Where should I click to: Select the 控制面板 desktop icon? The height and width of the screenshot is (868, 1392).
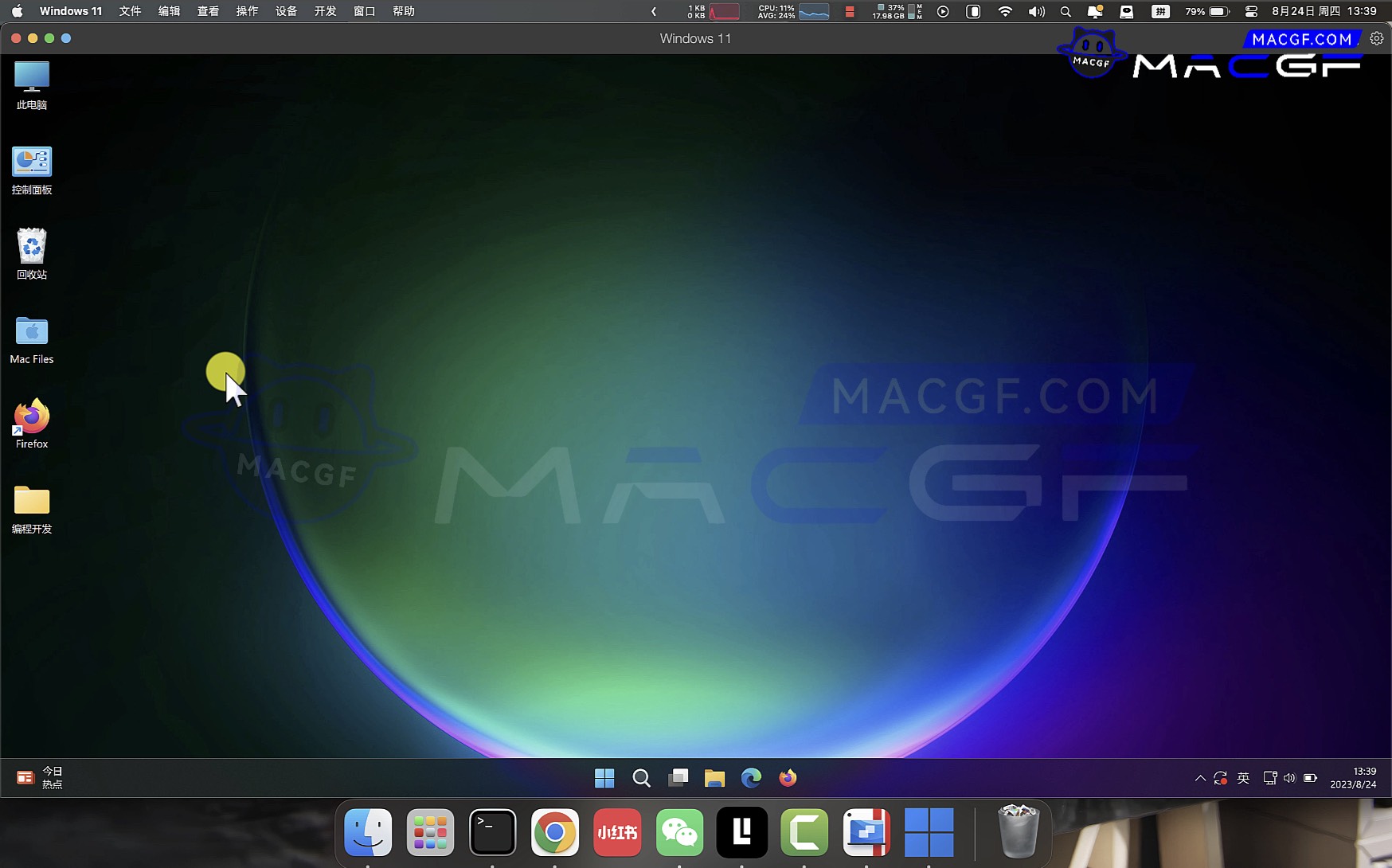pos(32,169)
